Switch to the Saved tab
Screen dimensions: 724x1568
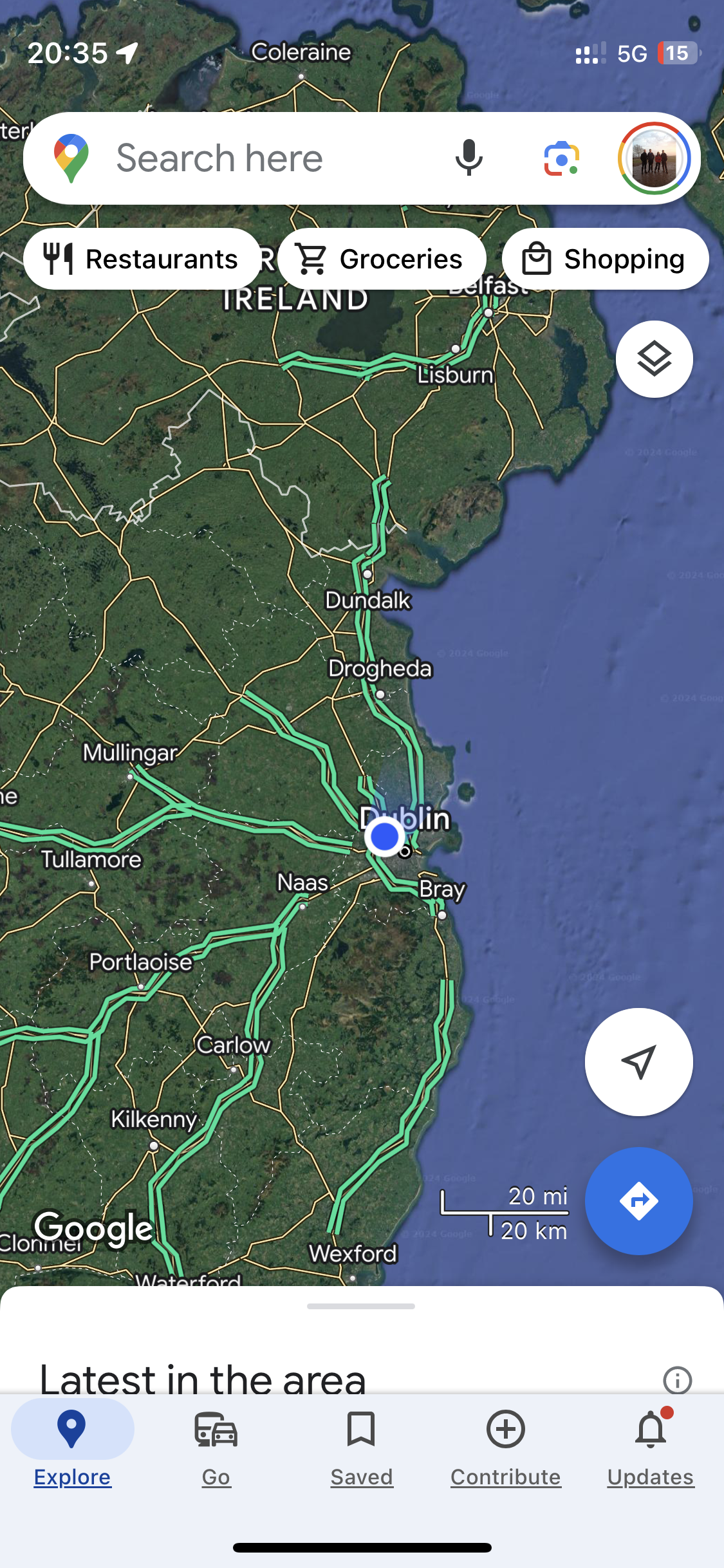pyautogui.click(x=362, y=1448)
